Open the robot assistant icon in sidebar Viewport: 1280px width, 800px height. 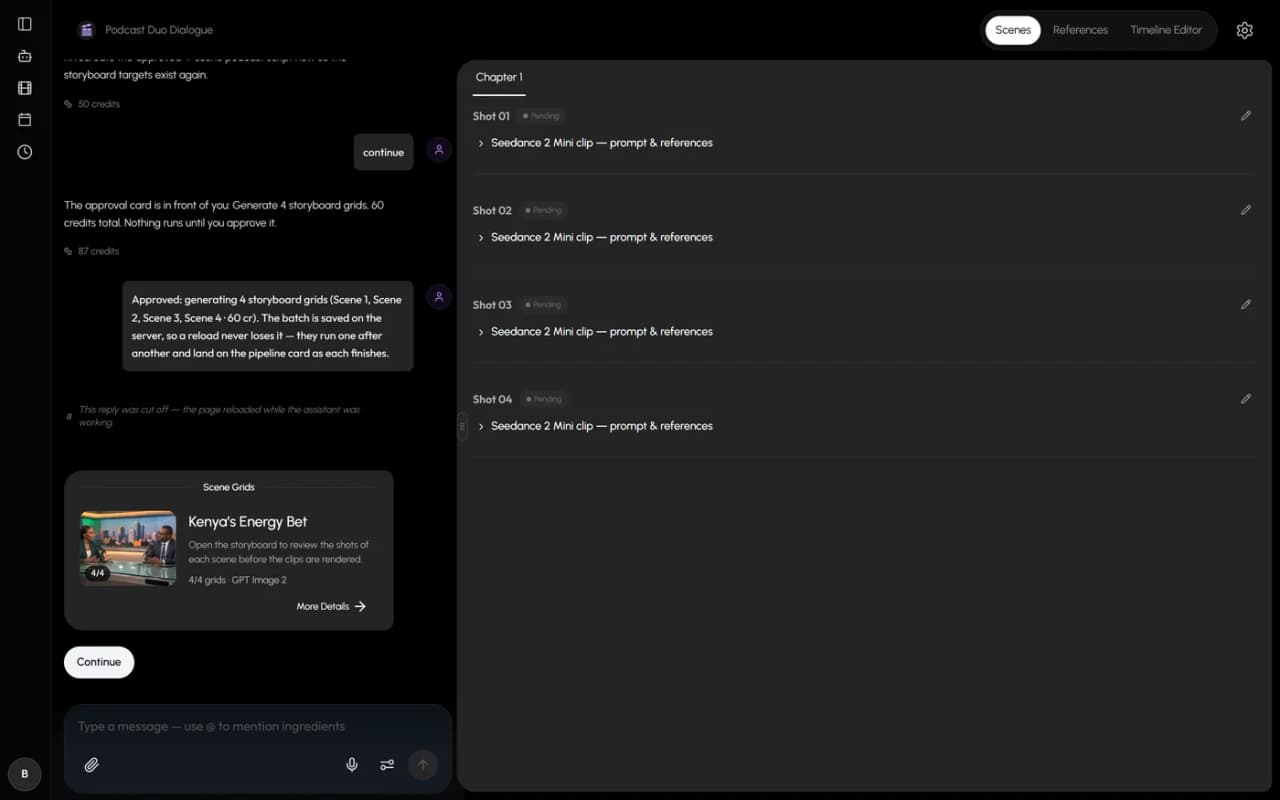point(25,56)
